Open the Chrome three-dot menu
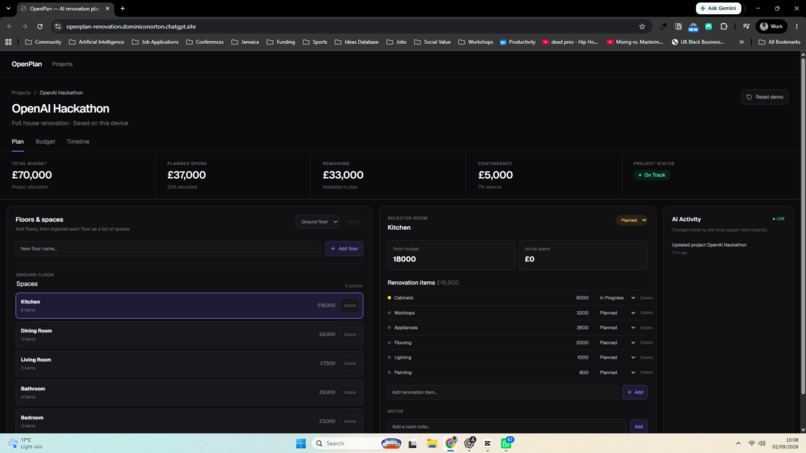 tap(797, 26)
